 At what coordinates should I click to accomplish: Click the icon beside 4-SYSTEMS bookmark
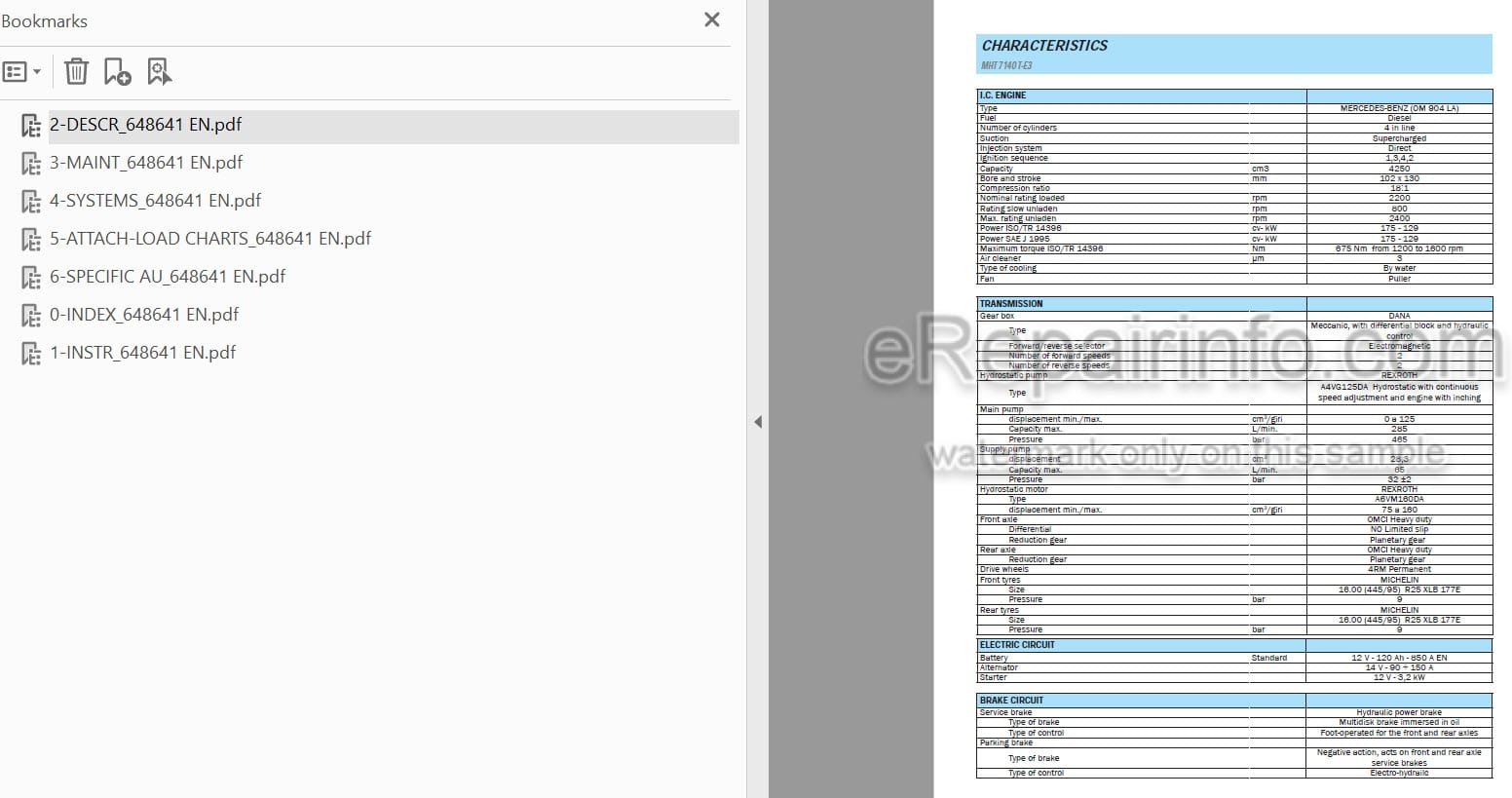tap(31, 202)
